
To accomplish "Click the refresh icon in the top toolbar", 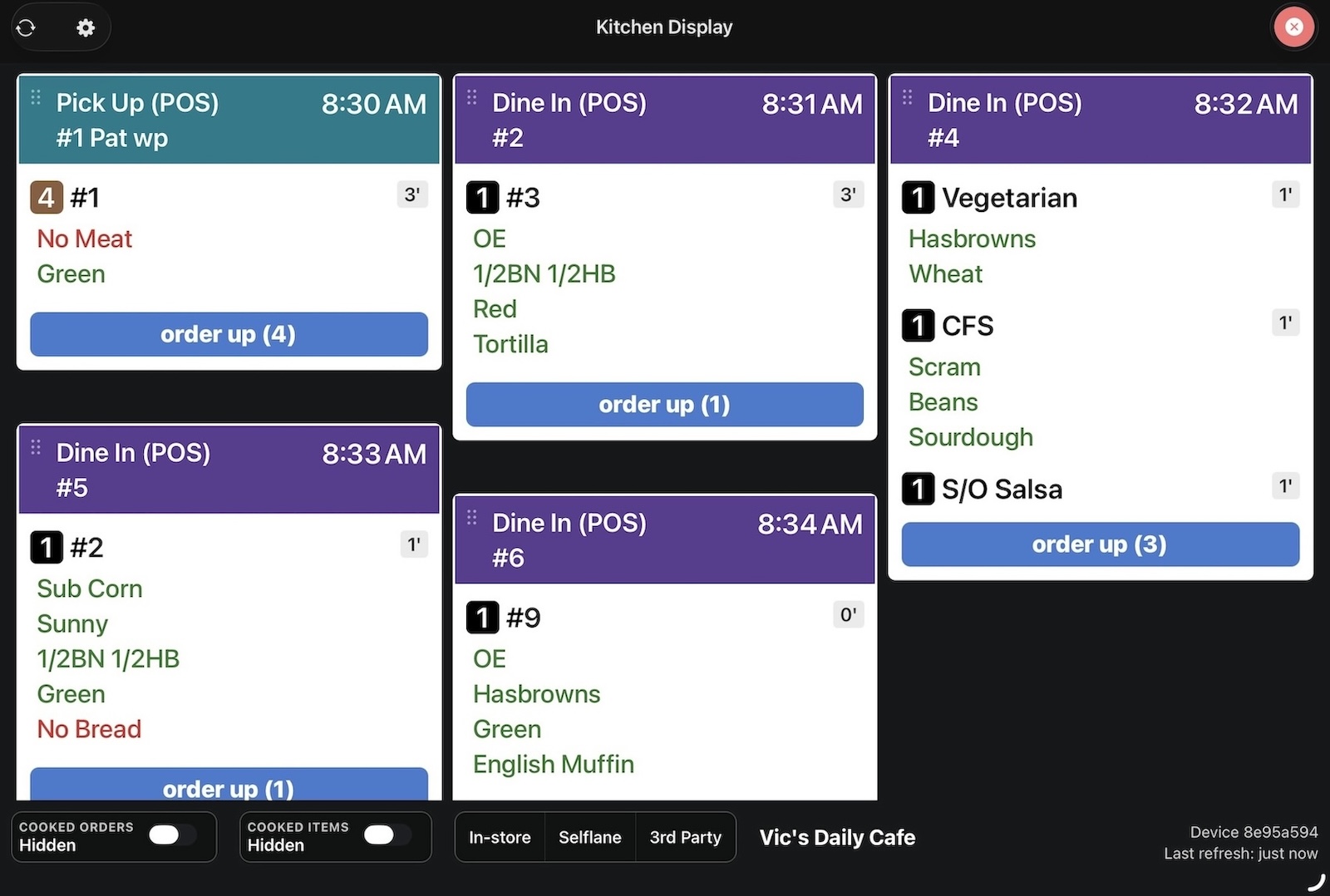I will tap(26, 27).
